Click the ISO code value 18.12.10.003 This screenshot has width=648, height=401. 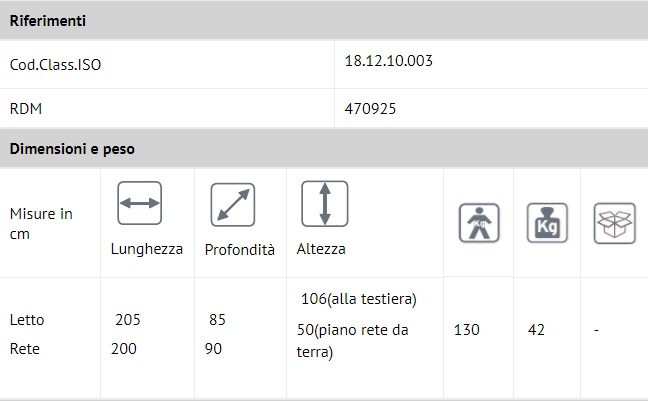tap(388, 61)
